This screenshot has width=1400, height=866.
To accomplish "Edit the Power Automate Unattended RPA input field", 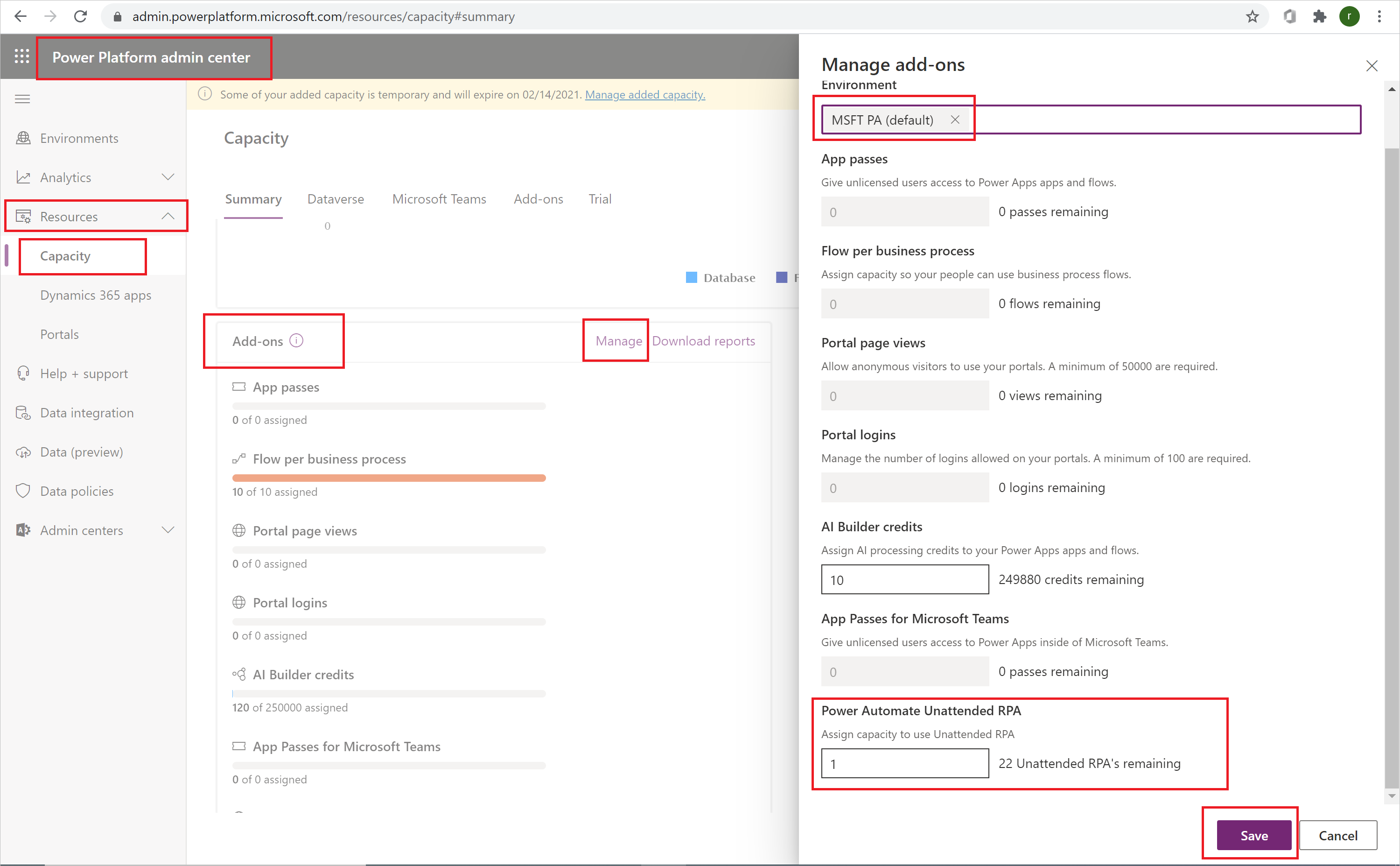I will click(x=904, y=763).
